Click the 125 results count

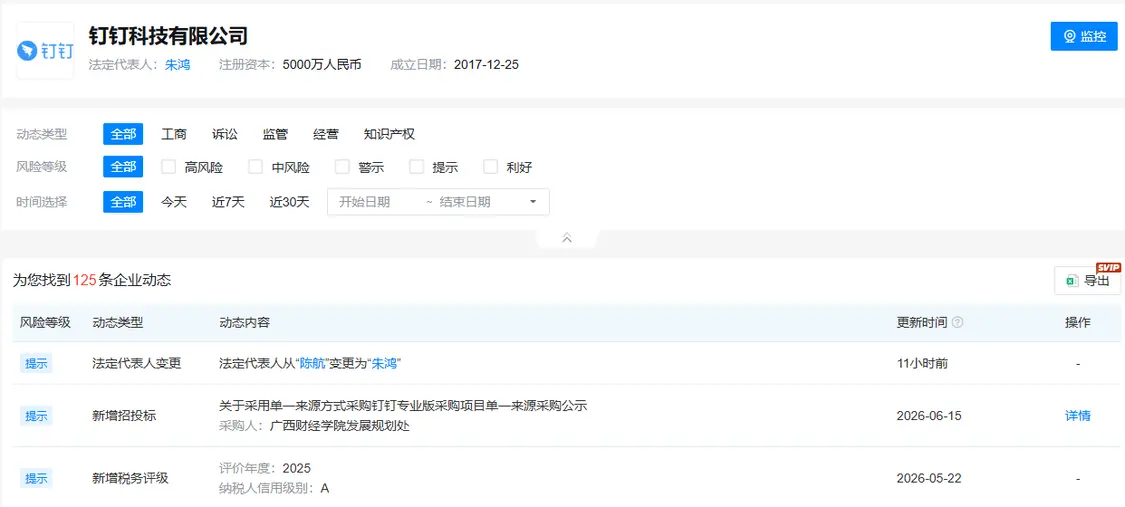coord(85,280)
